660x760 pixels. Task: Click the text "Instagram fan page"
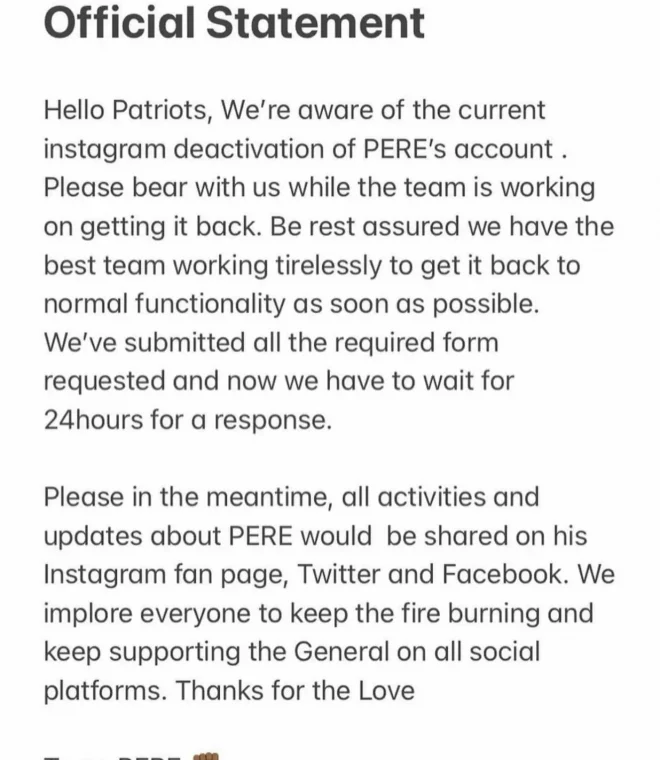tap(166, 574)
